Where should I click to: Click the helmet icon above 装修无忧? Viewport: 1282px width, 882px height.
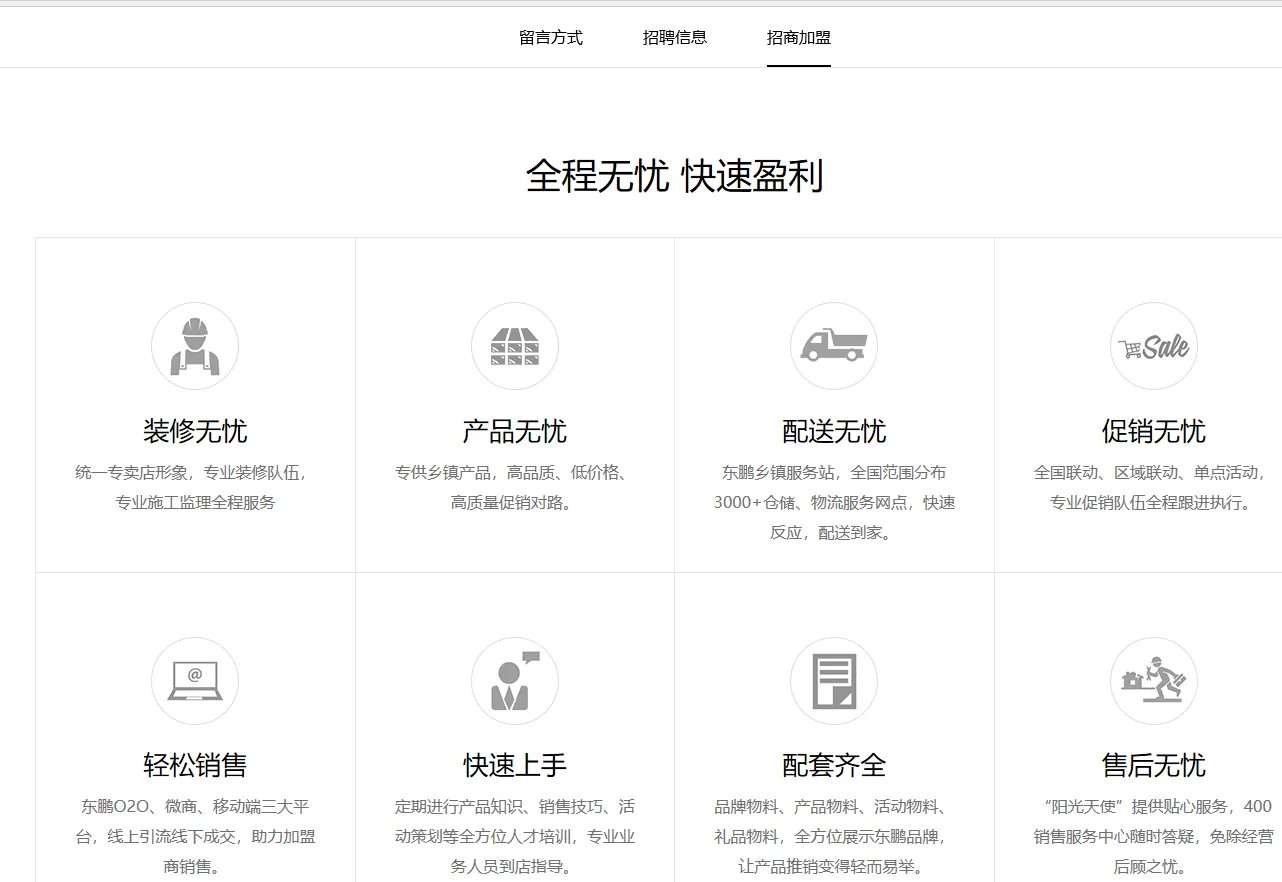194,345
